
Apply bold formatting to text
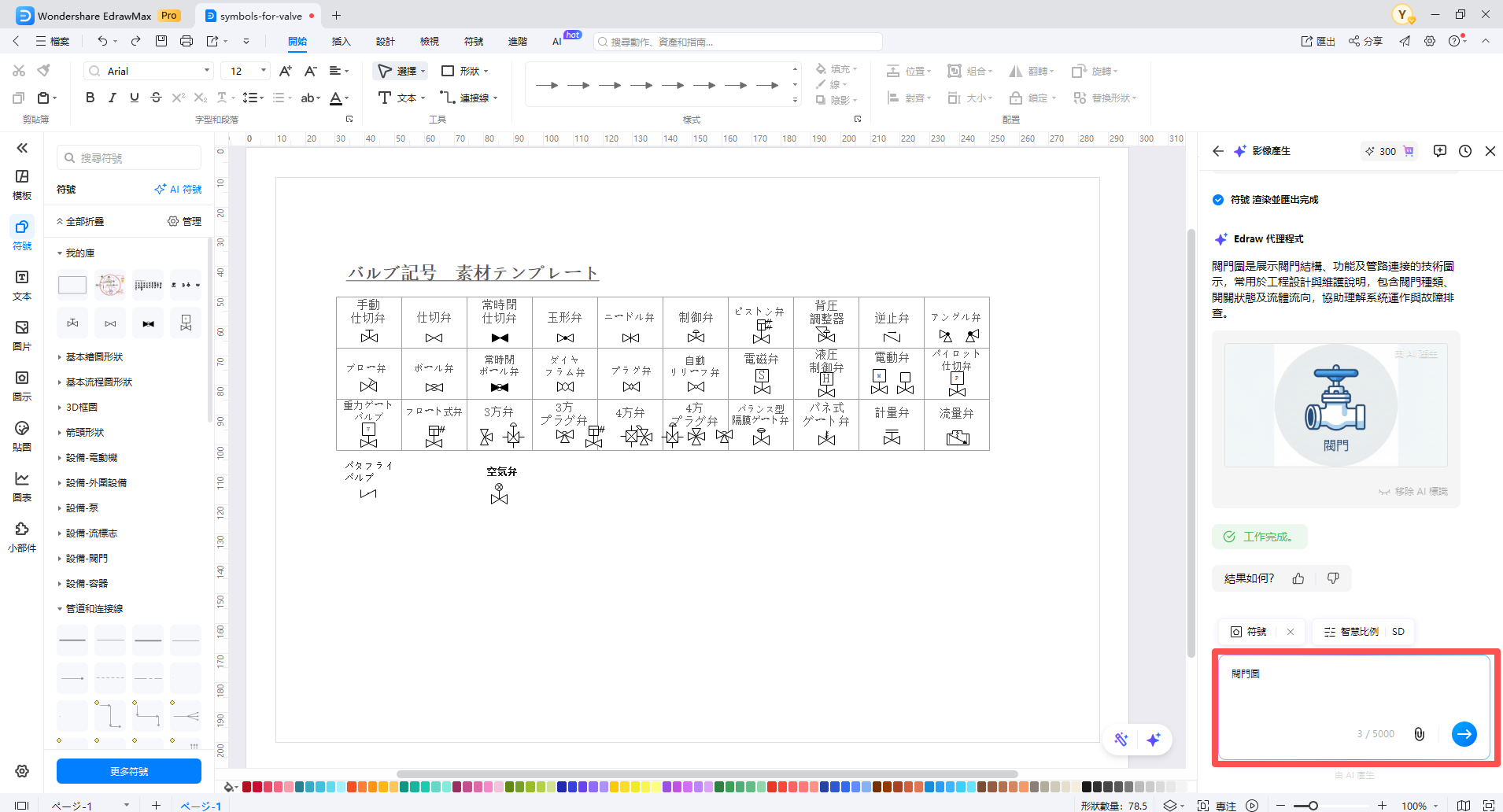coord(90,98)
